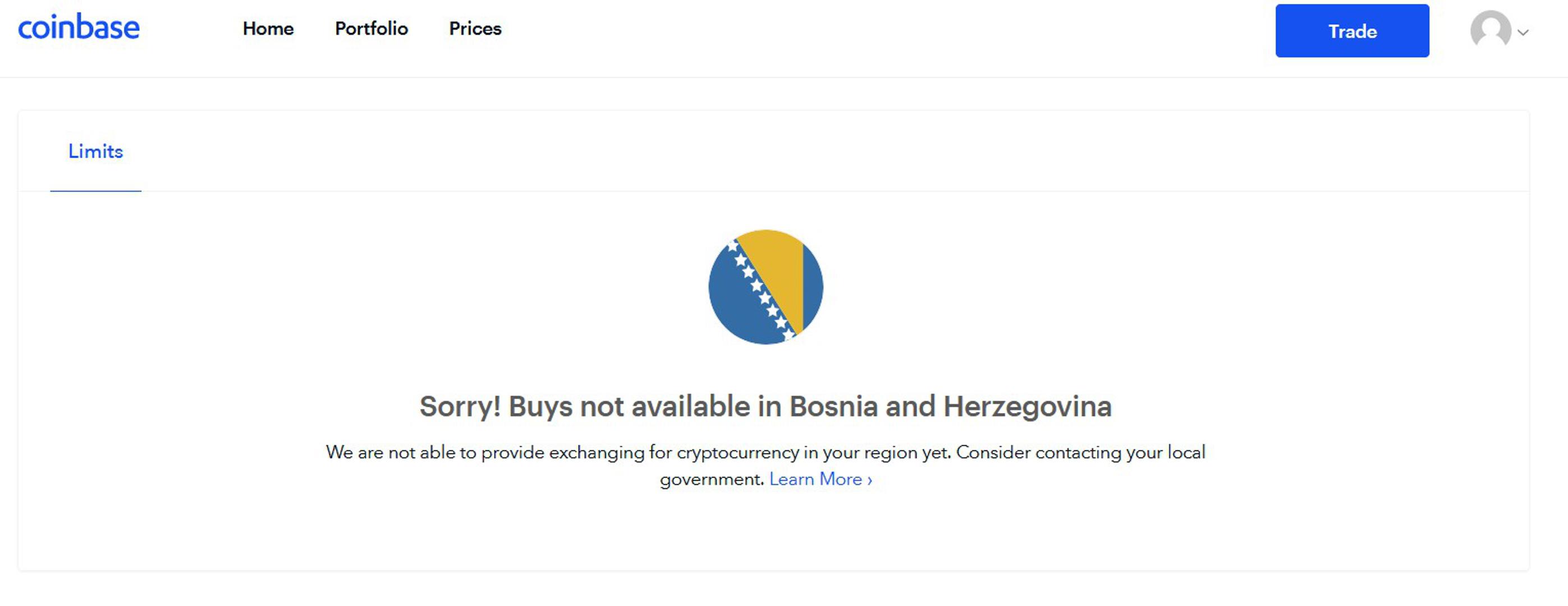This screenshot has width=1568, height=606.
Task: Follow the Learn More link
Action: coord(815,479)
